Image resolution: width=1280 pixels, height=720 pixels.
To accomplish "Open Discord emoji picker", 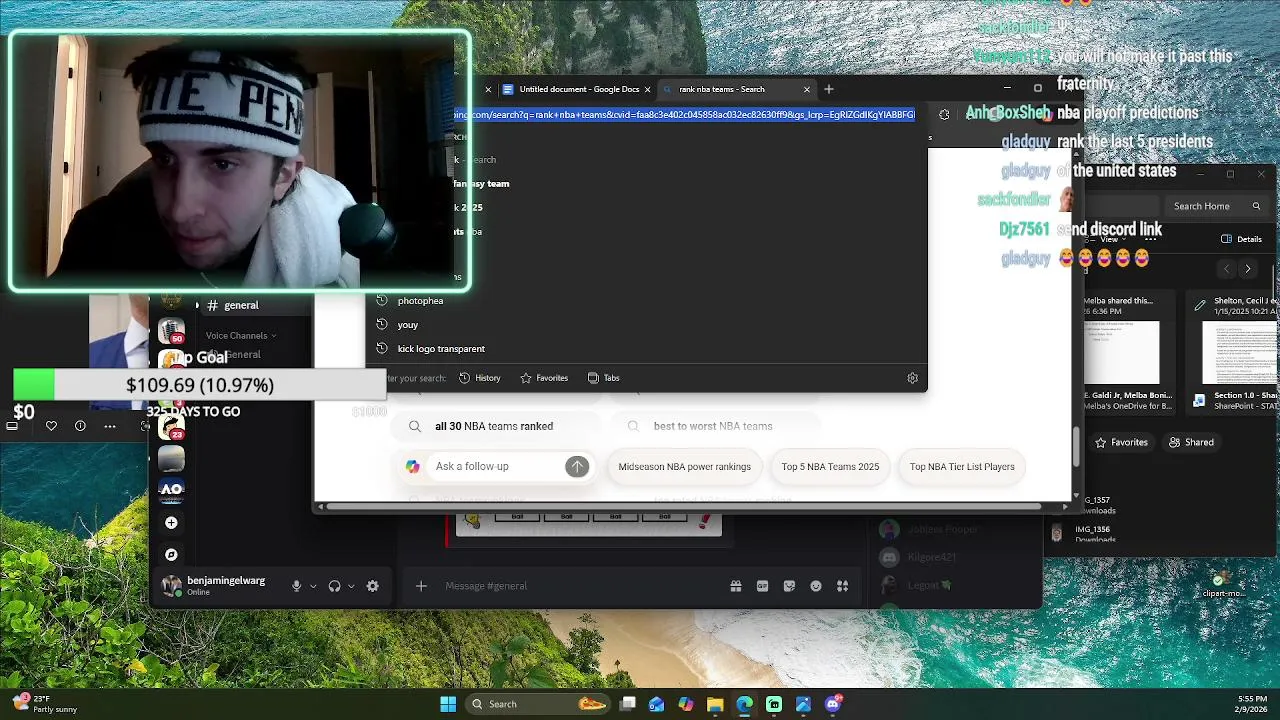I will tap(816, 586).
